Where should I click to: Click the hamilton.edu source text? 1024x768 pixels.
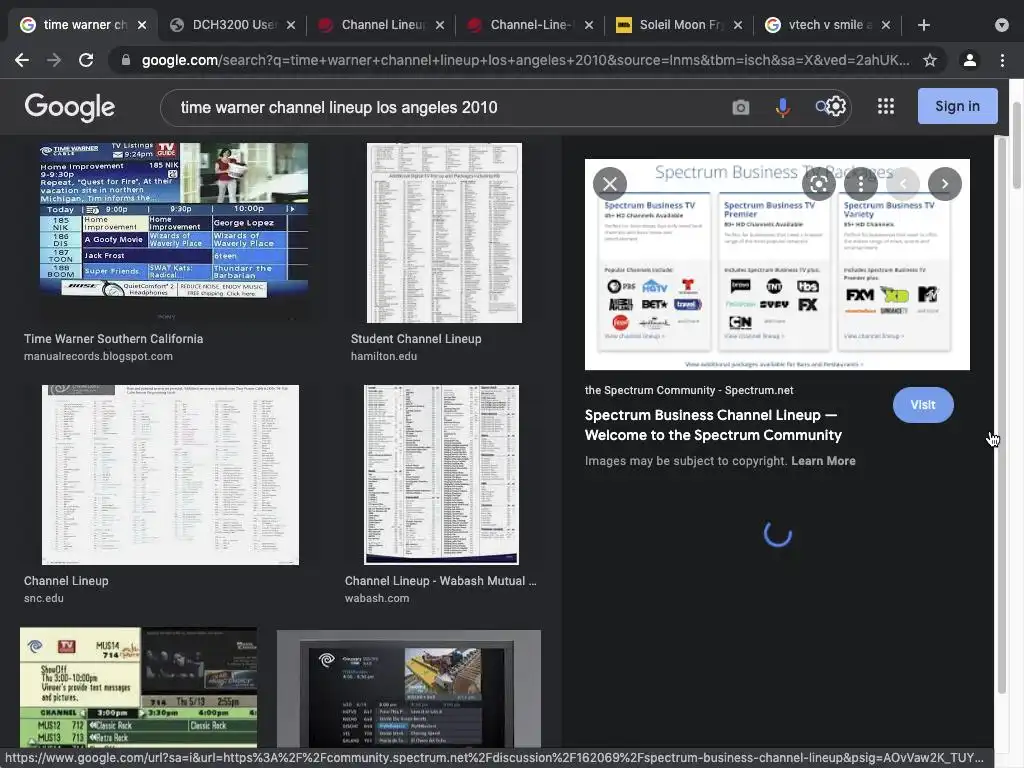(x=383, y=357)
